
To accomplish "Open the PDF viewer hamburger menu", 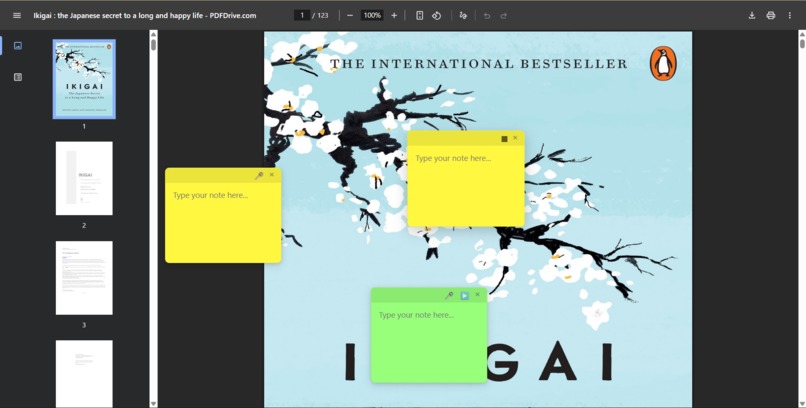I will point(17,15).
